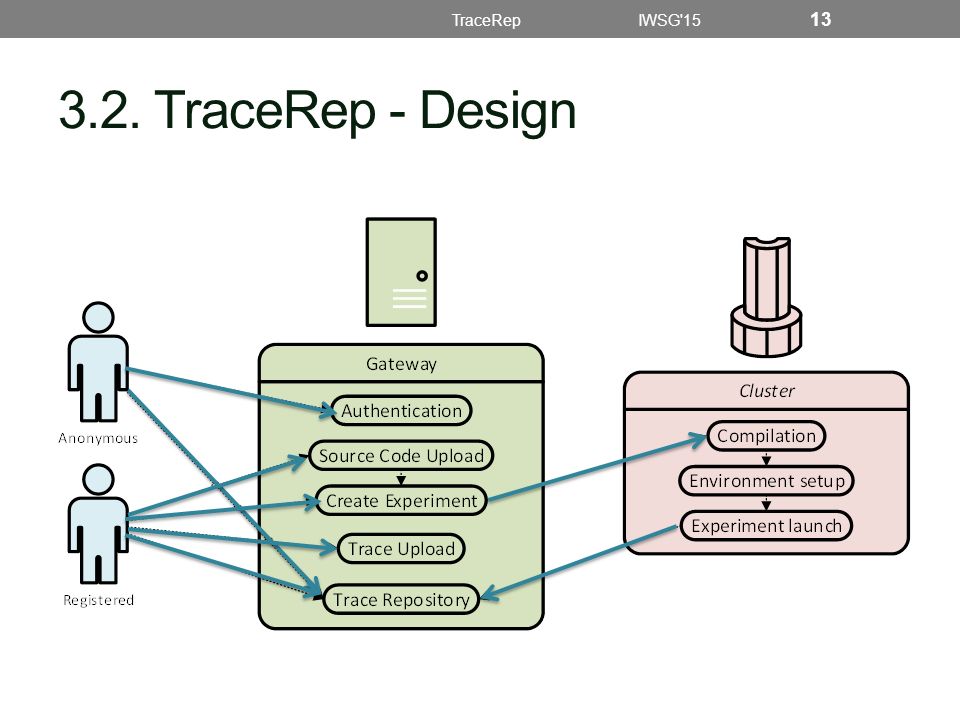Screen dimensions: 960x720
Task: Click the Cluster box header
Action: (767, 391)
